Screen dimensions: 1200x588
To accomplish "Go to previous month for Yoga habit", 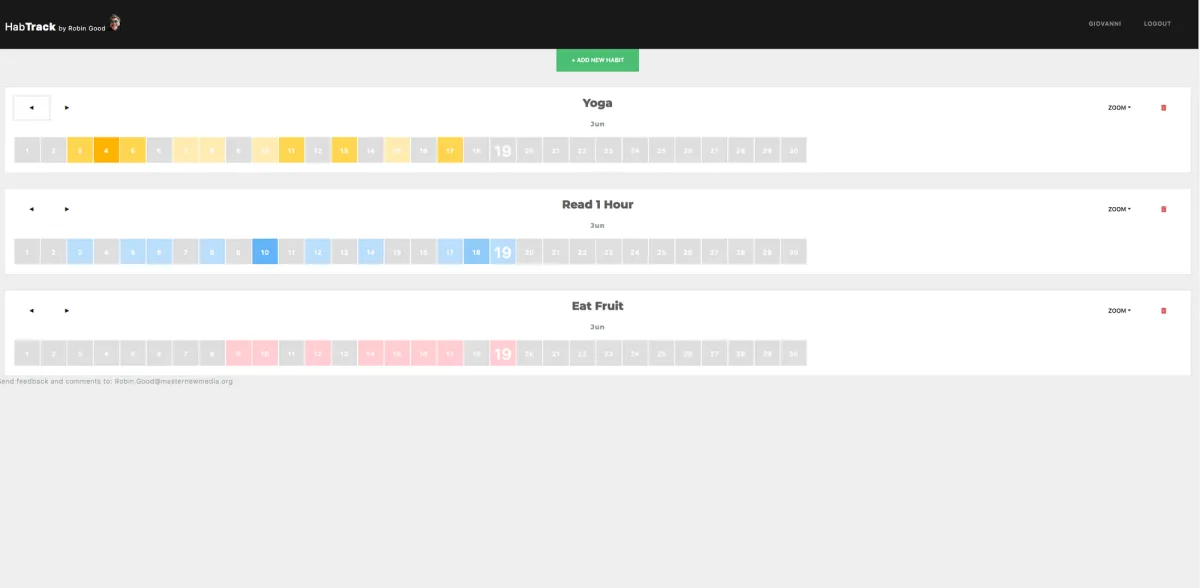I will click(31, 107).
